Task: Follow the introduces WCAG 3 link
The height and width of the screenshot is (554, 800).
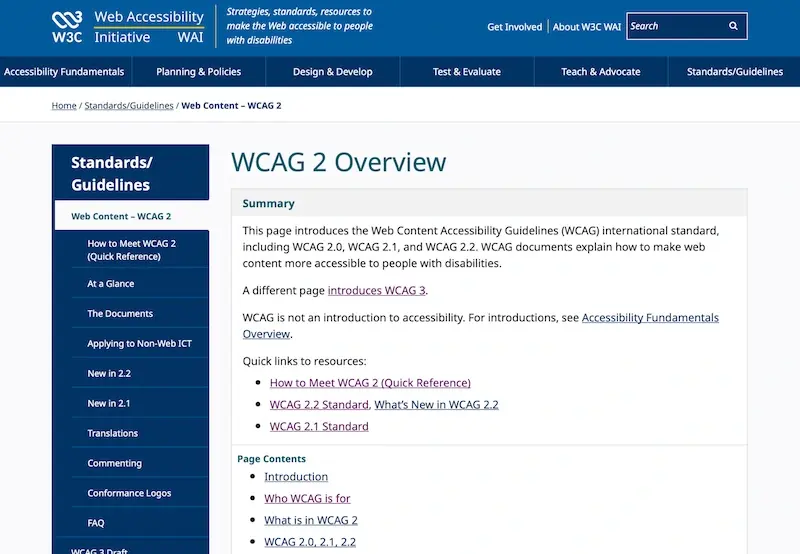Action: [x=377, y=291]
